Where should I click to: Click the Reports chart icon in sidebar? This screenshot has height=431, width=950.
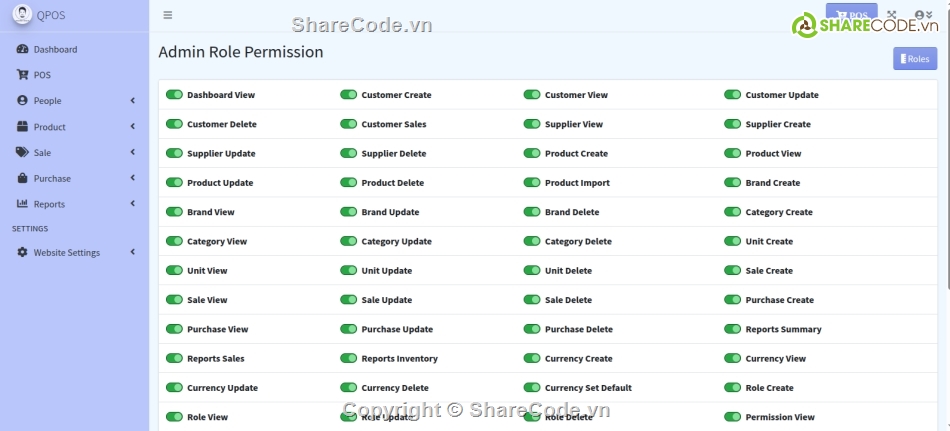click(x=22, y=204)
